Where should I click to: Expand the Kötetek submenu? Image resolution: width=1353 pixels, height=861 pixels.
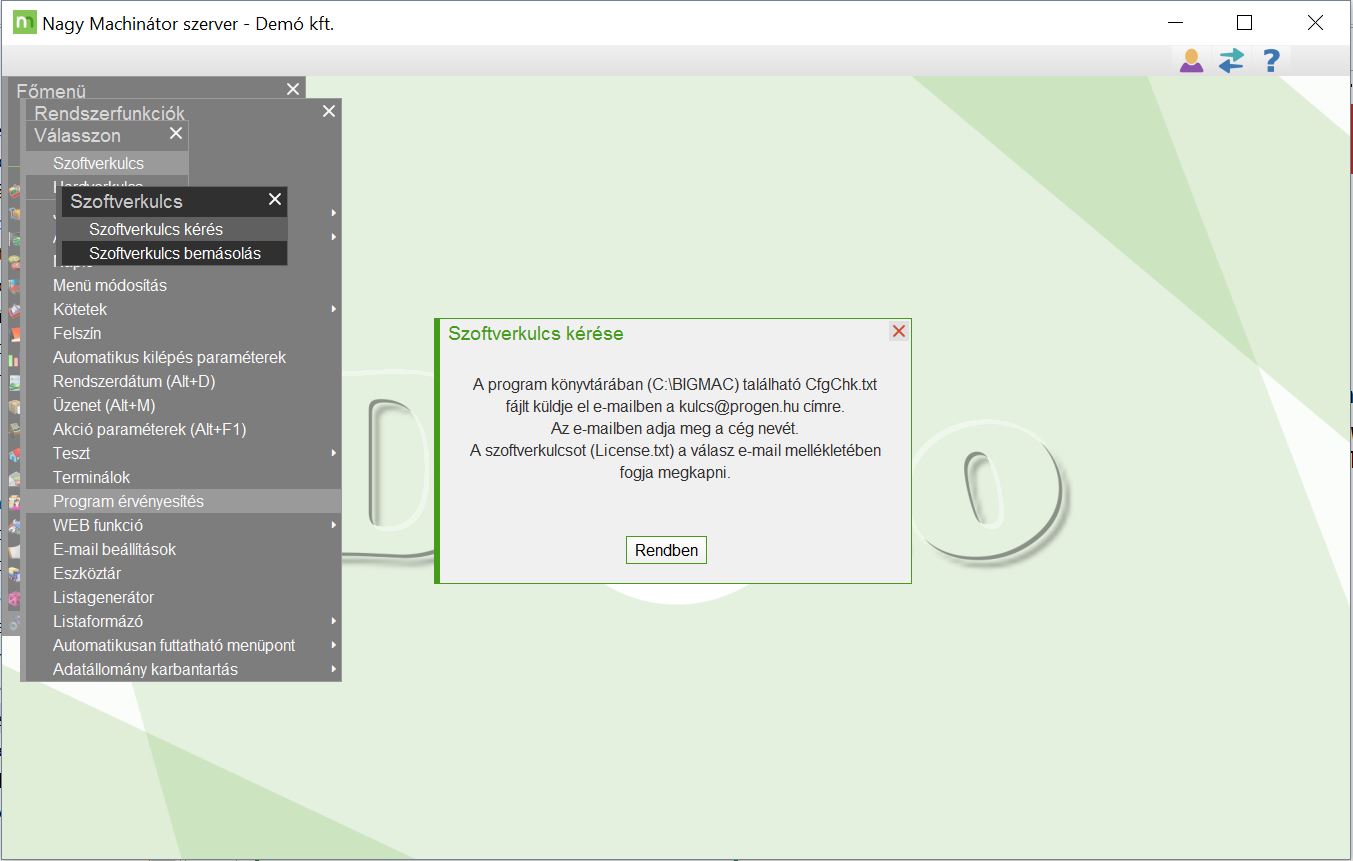[x=181, y=309]
